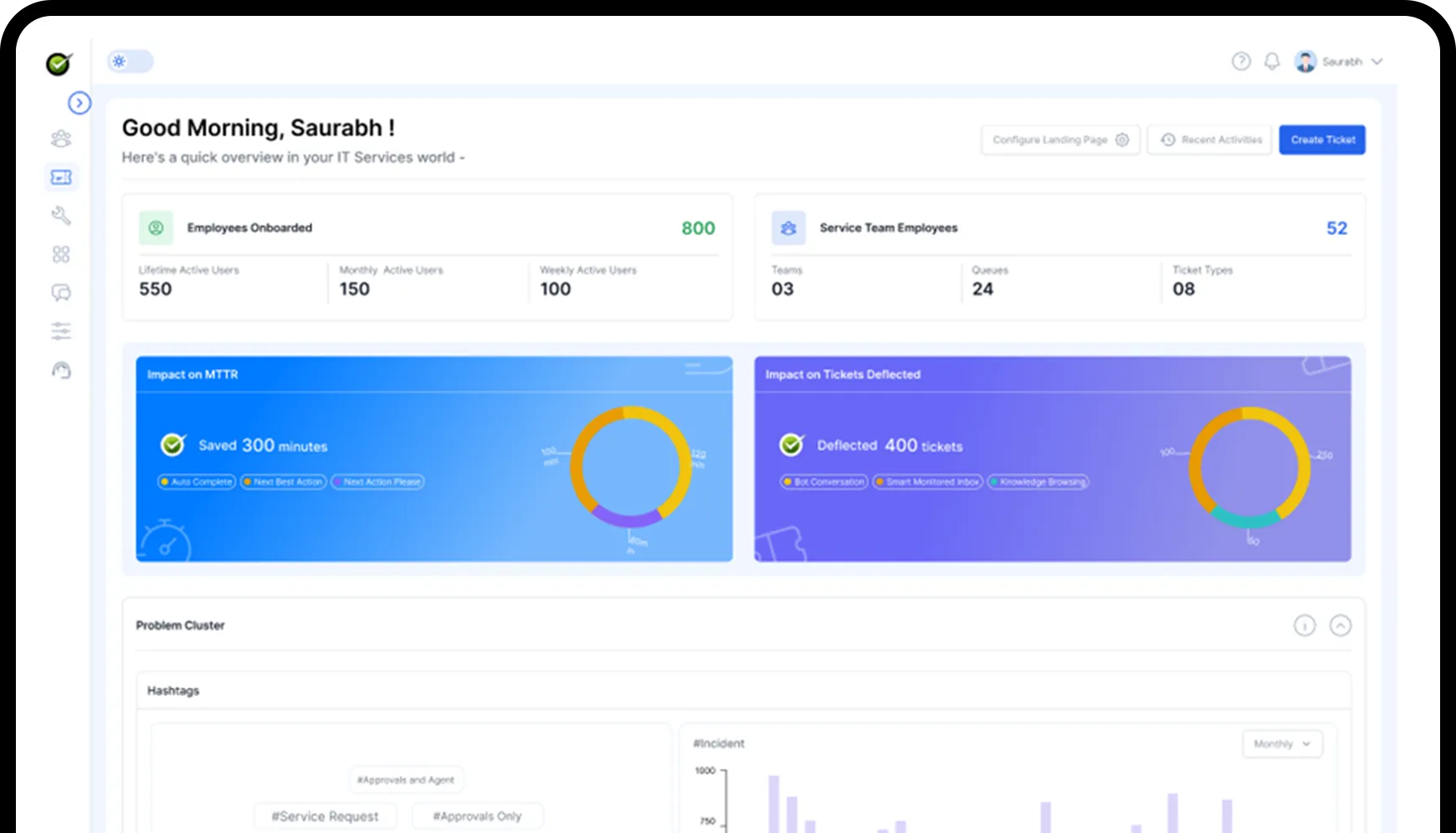This screenshot has height=833, width=1456.
Task: Click the Smart Monitored Inbox legend chip
Action: point(927,482)
